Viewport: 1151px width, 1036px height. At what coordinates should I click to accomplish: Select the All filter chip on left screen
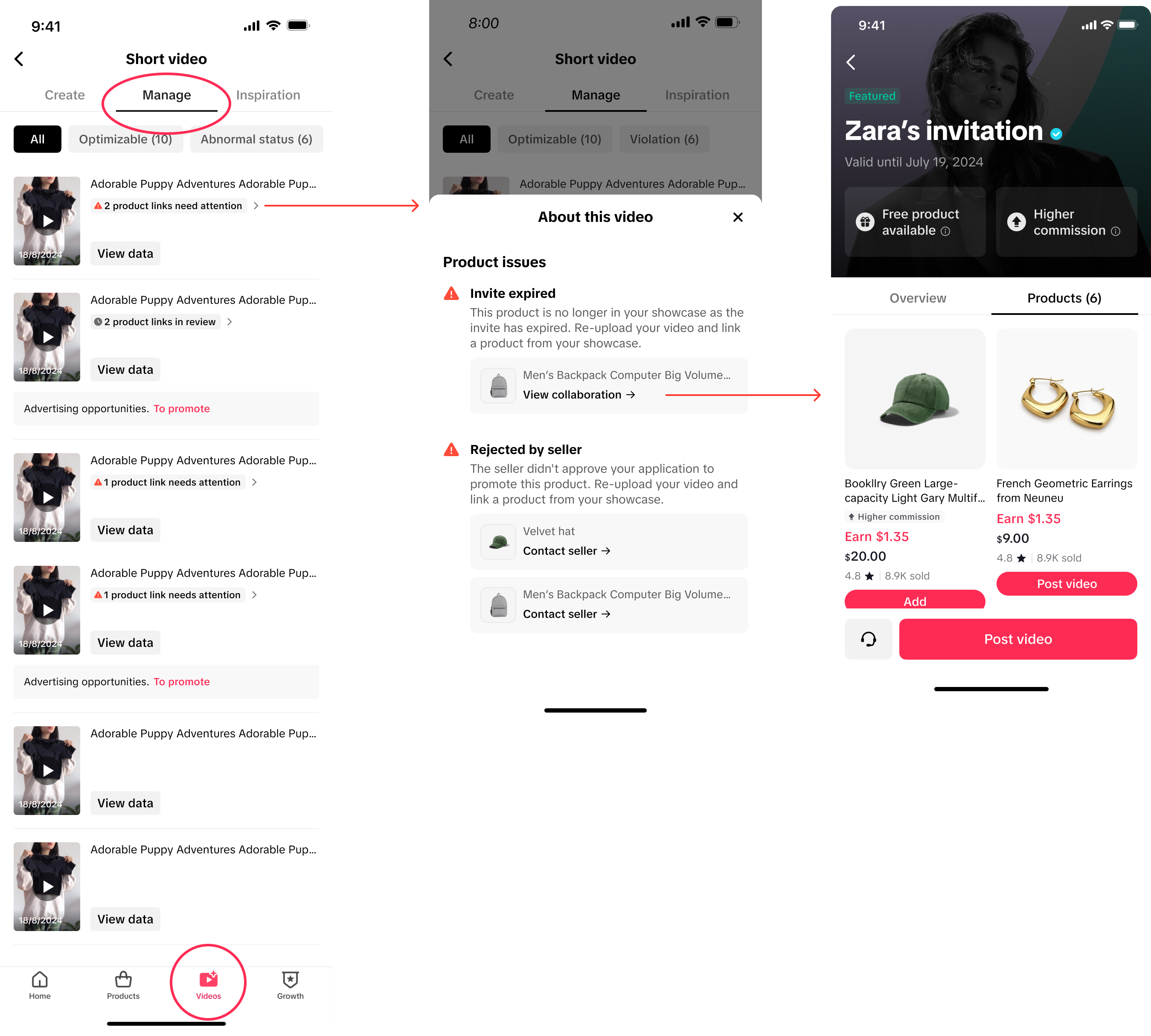pos(38,139)
